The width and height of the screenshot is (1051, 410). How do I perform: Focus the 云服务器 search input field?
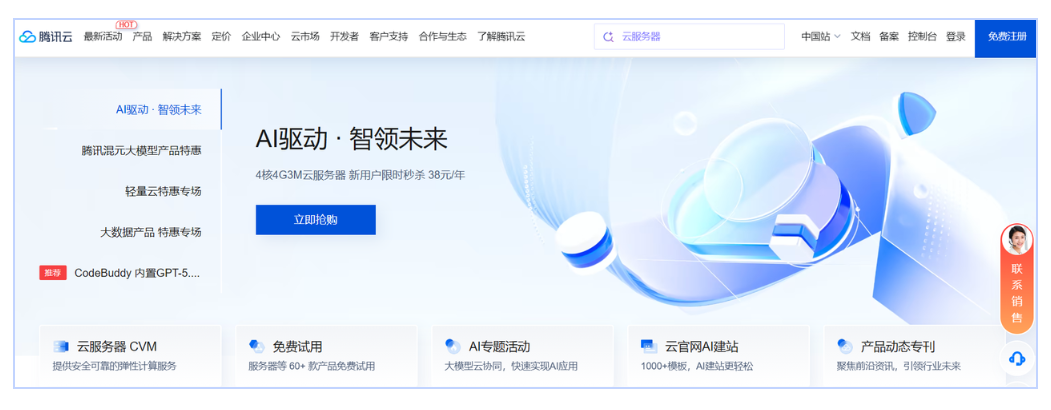(698, 37)
